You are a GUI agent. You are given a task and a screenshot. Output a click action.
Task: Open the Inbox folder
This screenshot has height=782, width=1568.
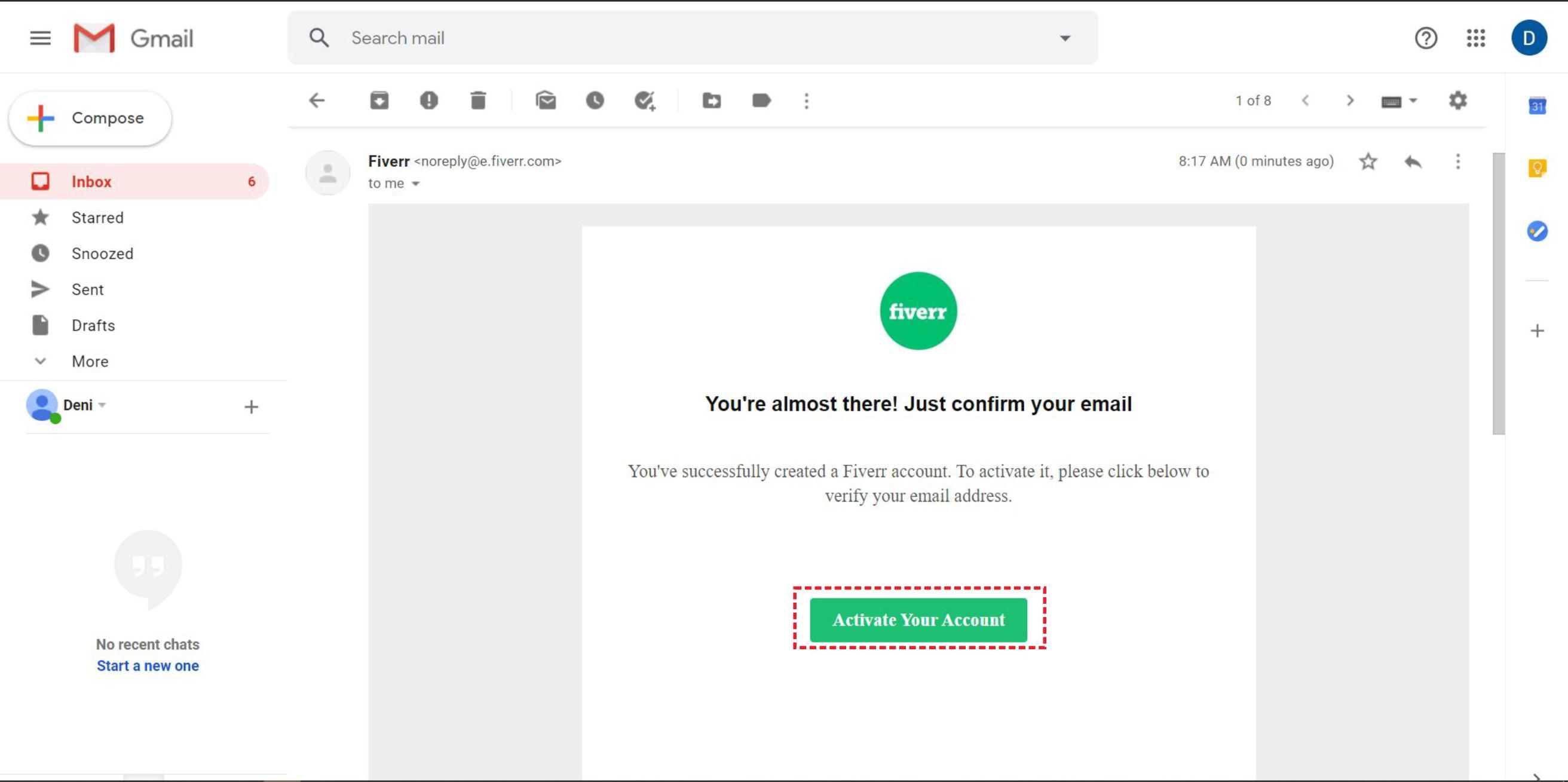coord(91,182)
